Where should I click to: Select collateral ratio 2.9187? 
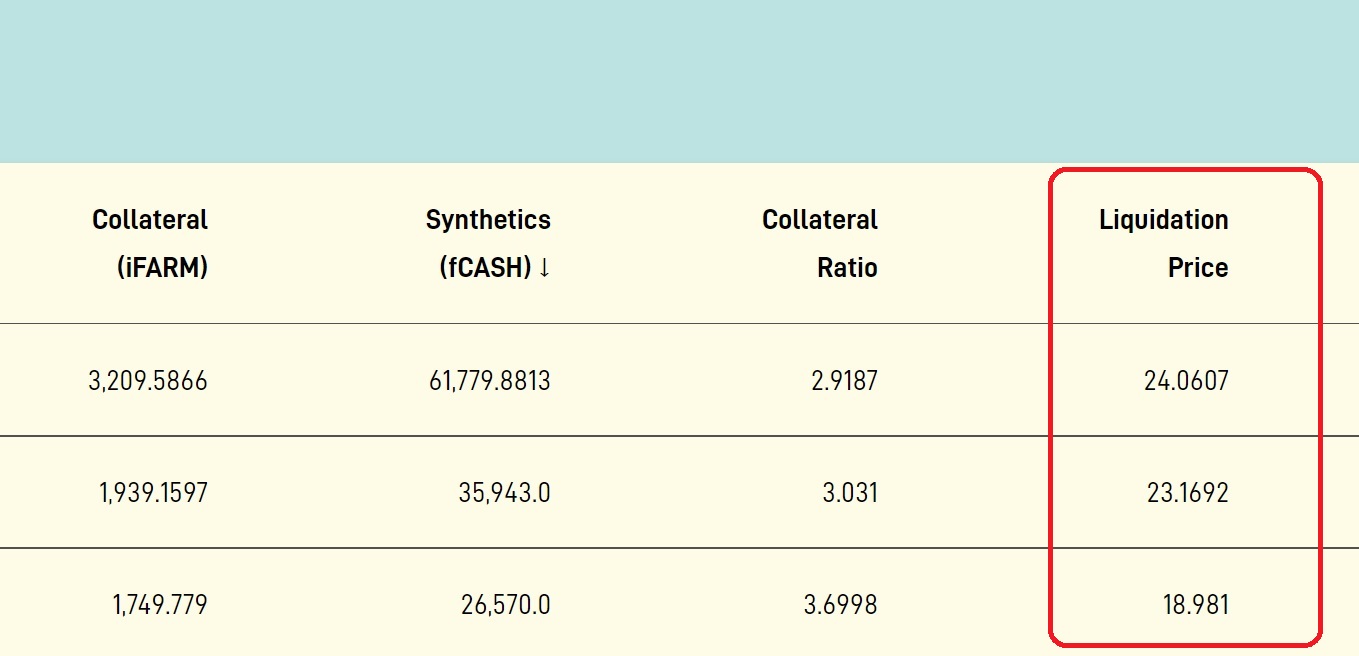tap(845, 381)
